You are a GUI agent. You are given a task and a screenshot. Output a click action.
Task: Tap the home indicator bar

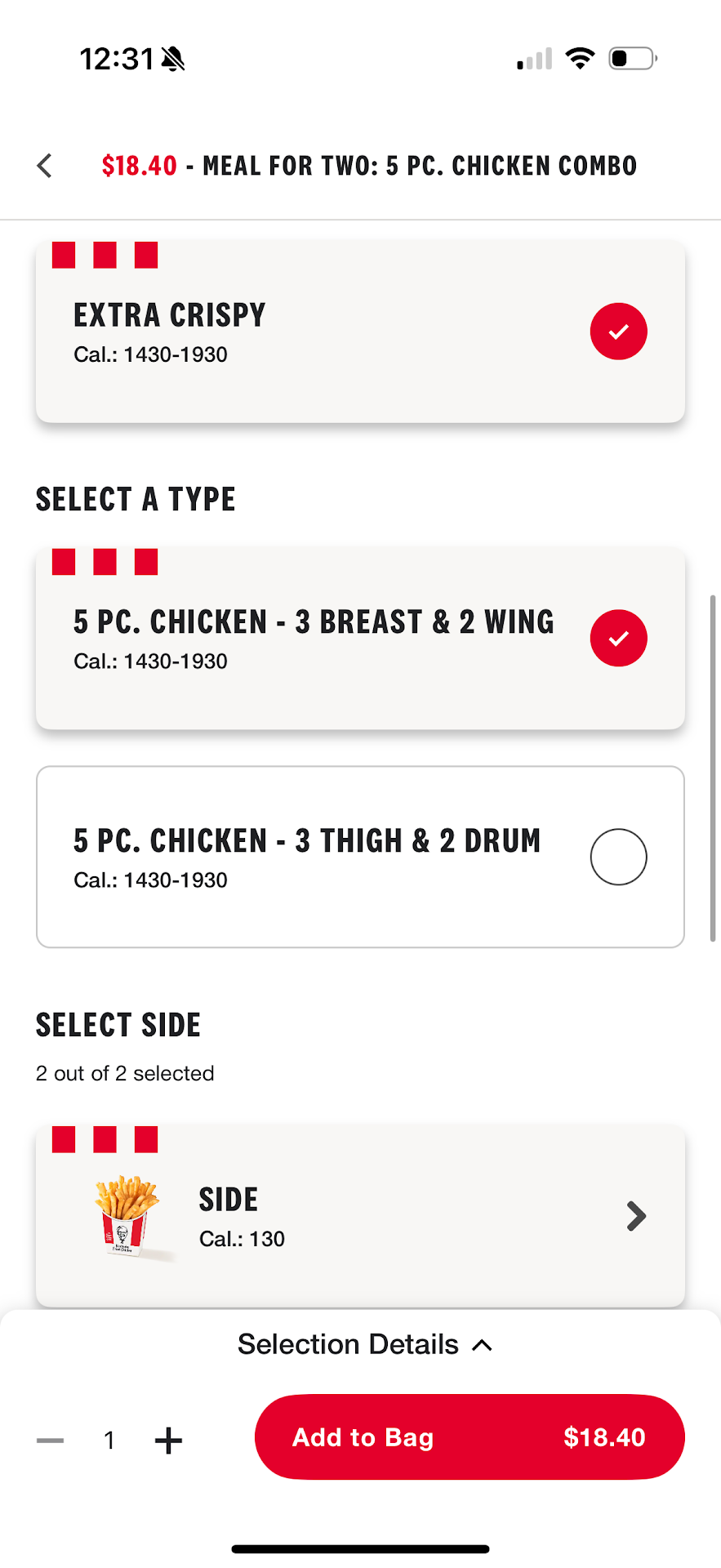360,1549
